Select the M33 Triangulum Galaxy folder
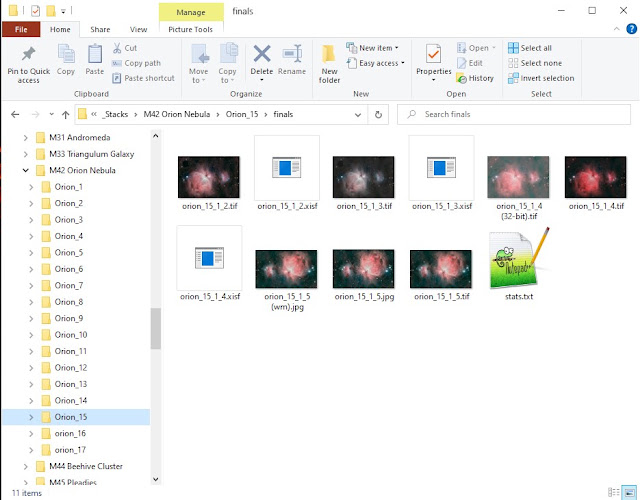Viewport: 640px width, 500px height. pyautogui.click(x=91, y=154)
